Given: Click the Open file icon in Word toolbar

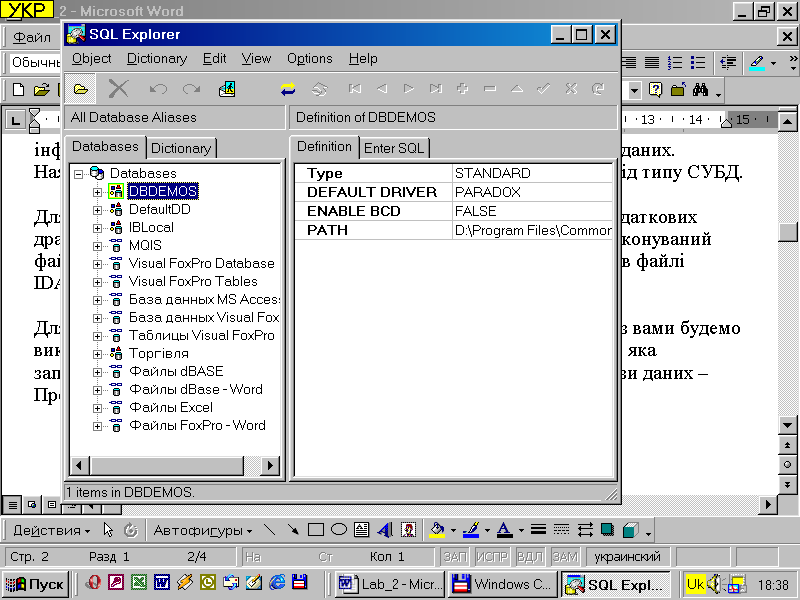Looking at the screenshot, I should [x=42, y=90].
